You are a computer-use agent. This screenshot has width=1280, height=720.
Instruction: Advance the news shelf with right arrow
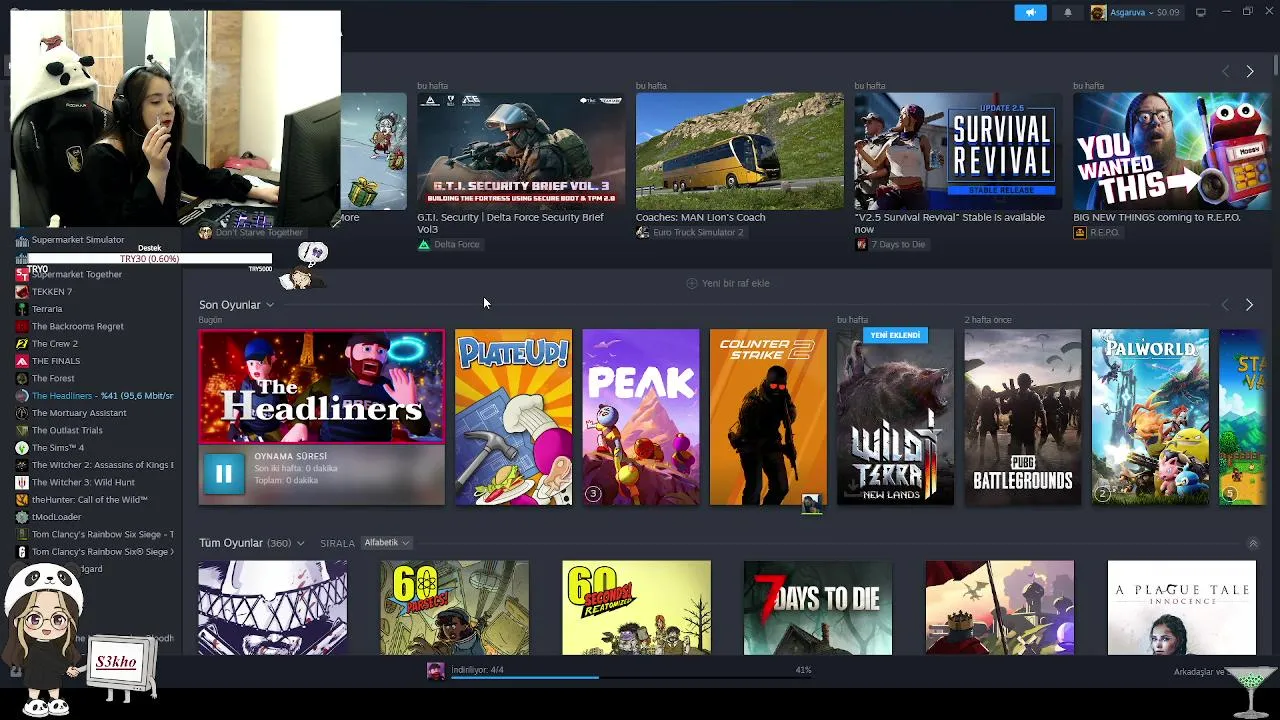click(x=1249, y=72)
